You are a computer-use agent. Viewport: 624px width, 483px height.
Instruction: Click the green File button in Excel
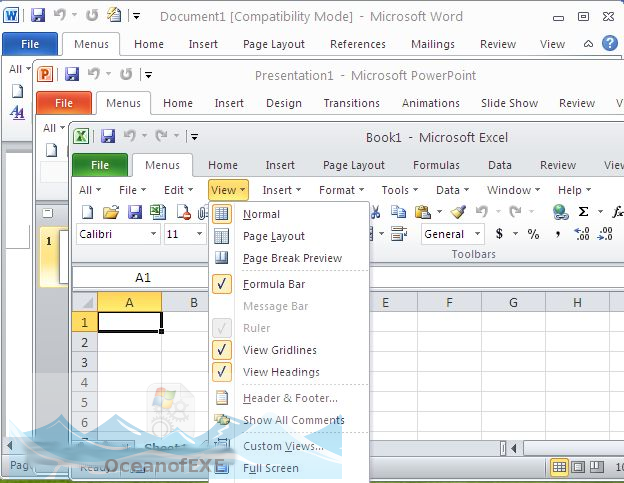[x=100, y=165]
